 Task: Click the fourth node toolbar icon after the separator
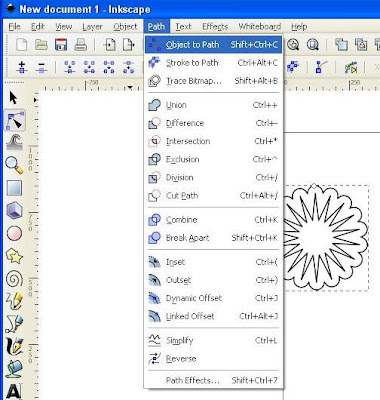click(x=129, y=67)
